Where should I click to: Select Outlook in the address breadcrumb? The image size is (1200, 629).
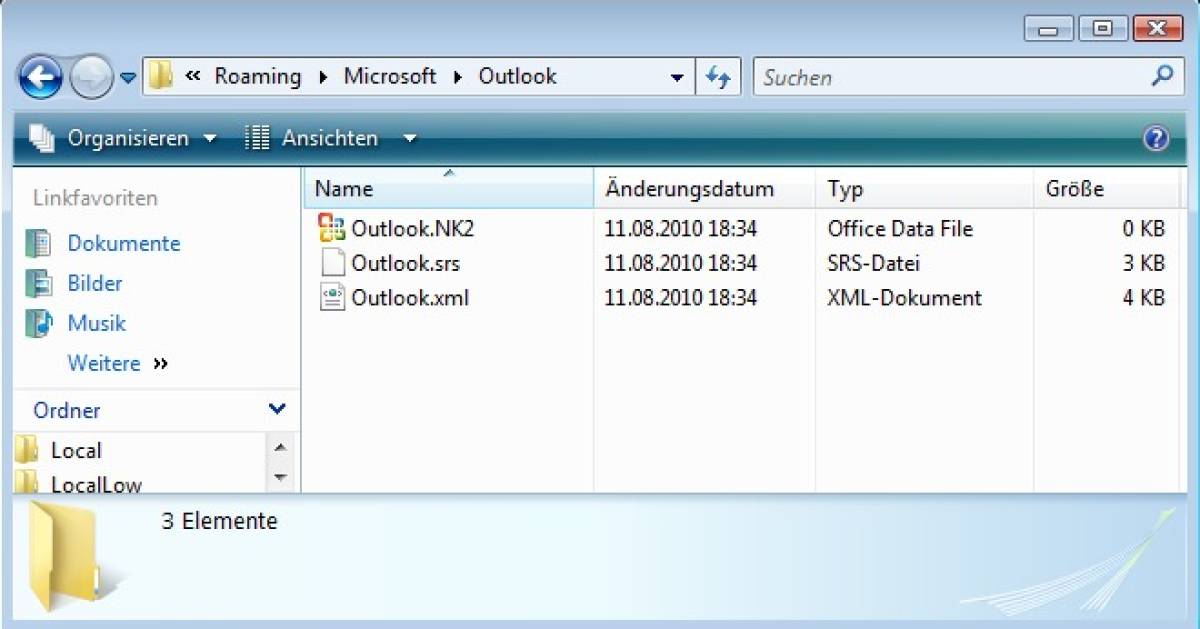[x=517, y=76]
